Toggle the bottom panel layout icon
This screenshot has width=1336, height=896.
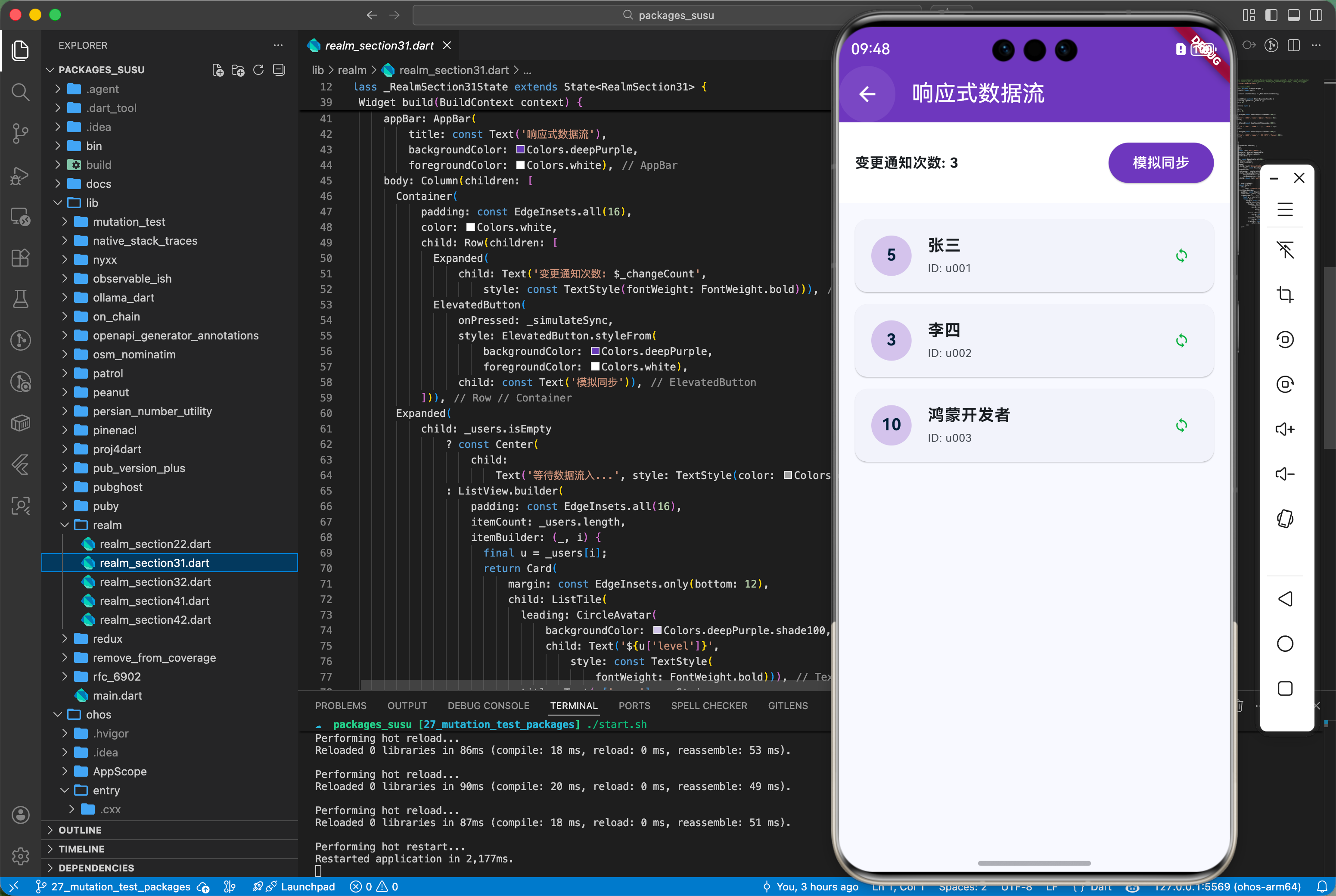tap(1293, 15)
